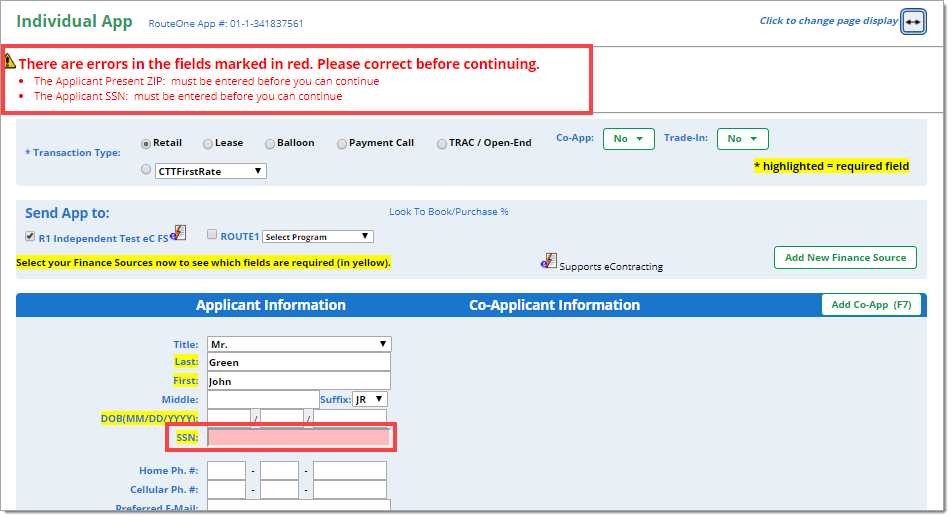This screenshot has width=951, height=518.
Task: Select TRAC / Open-End radio button
Action: coord(441,144)
